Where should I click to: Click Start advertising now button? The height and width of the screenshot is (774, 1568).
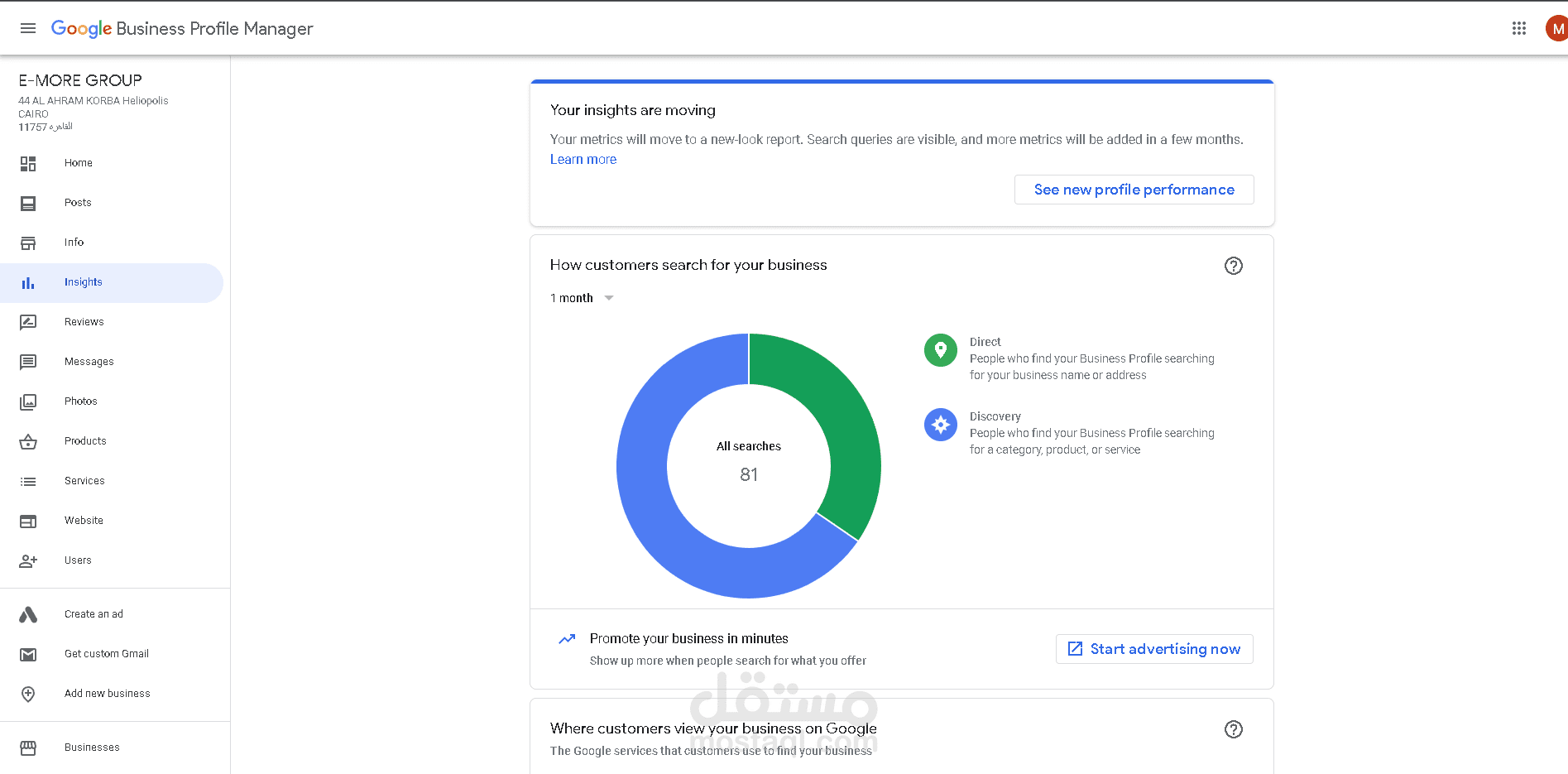pyautogui.click(x=1154, y=649)
